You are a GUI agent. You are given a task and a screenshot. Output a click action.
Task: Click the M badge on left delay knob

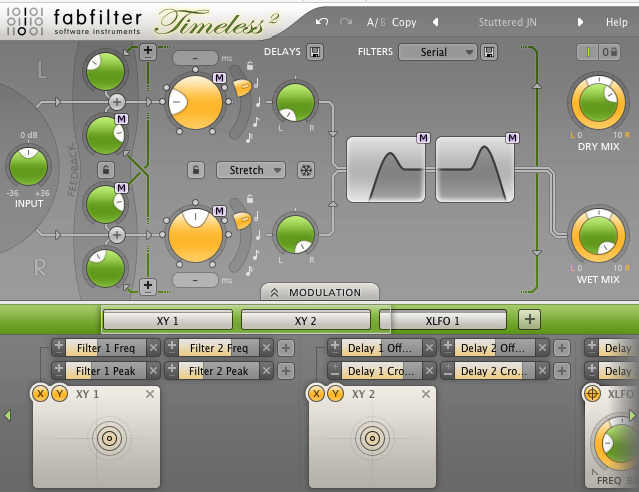[219, 78]
